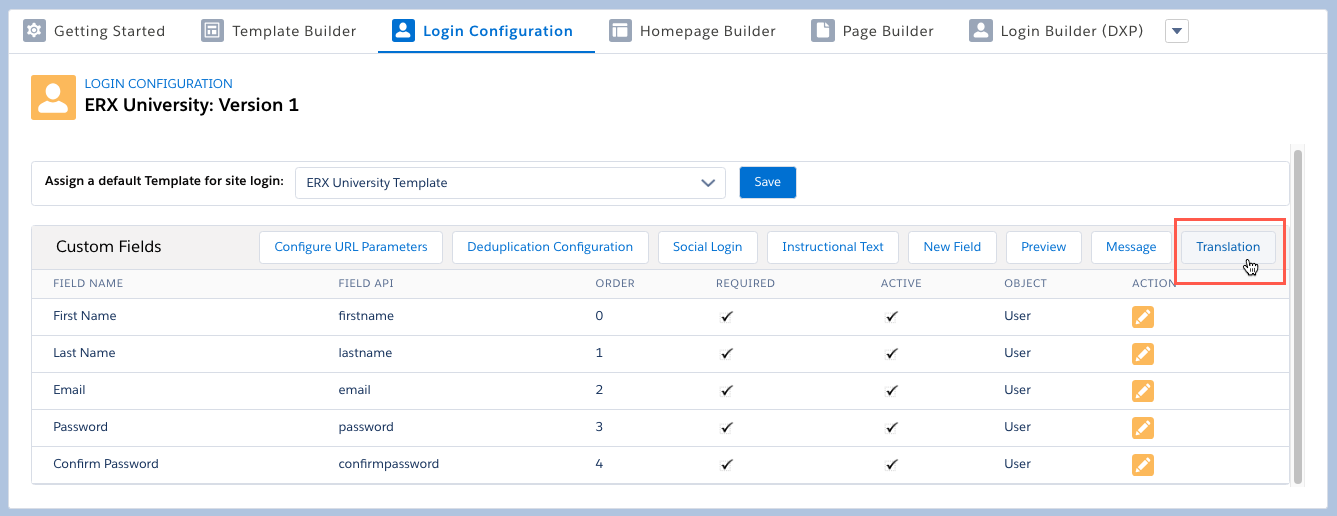The height and width of the screenshot is (516, 1337).
Task: Click the Getting Started gear icon
Action: click(x=34, y=31)
